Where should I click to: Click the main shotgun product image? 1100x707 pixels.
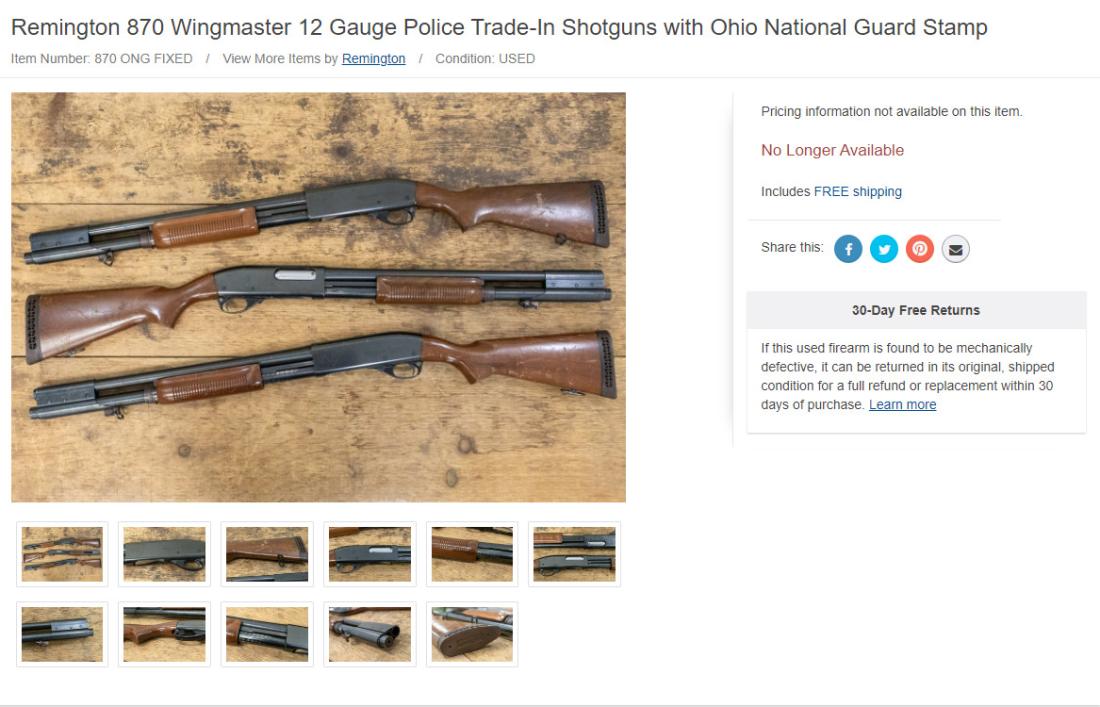(x=318, y=297)
